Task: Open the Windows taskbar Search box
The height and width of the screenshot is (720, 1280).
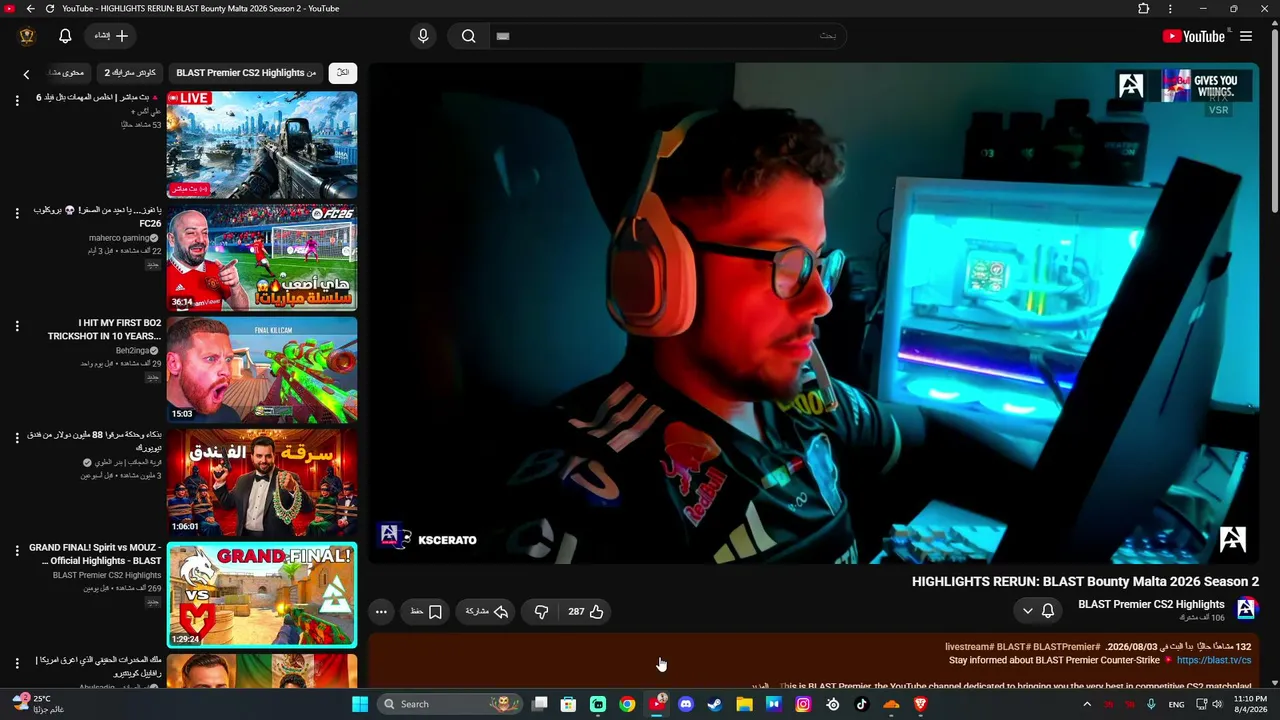Action: coord(451,704)
